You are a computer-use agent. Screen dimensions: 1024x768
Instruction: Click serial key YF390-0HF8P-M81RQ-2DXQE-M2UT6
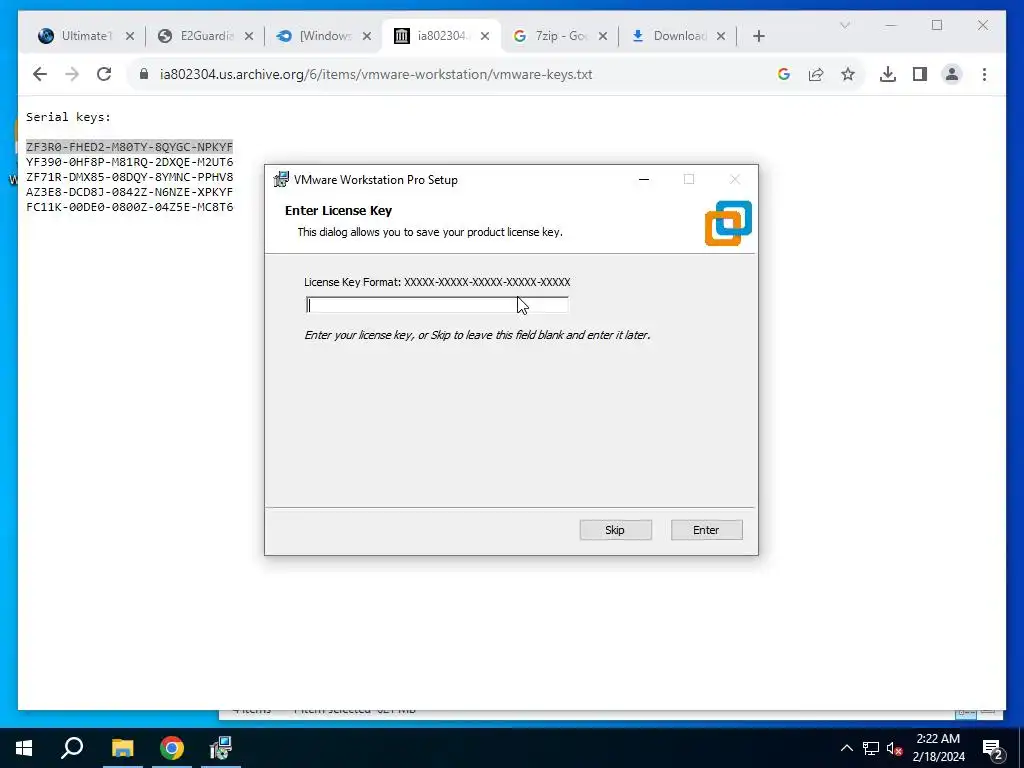tap(129, 162)
